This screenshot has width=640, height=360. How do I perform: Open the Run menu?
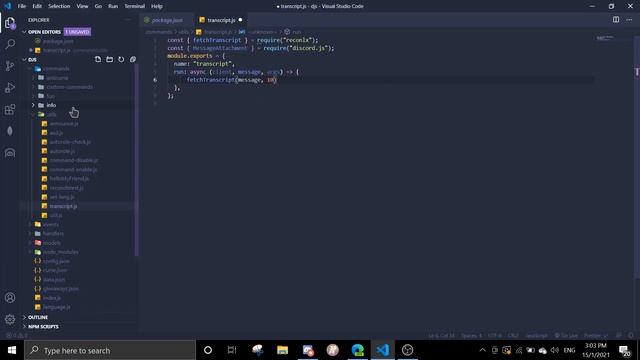(113, 6)
